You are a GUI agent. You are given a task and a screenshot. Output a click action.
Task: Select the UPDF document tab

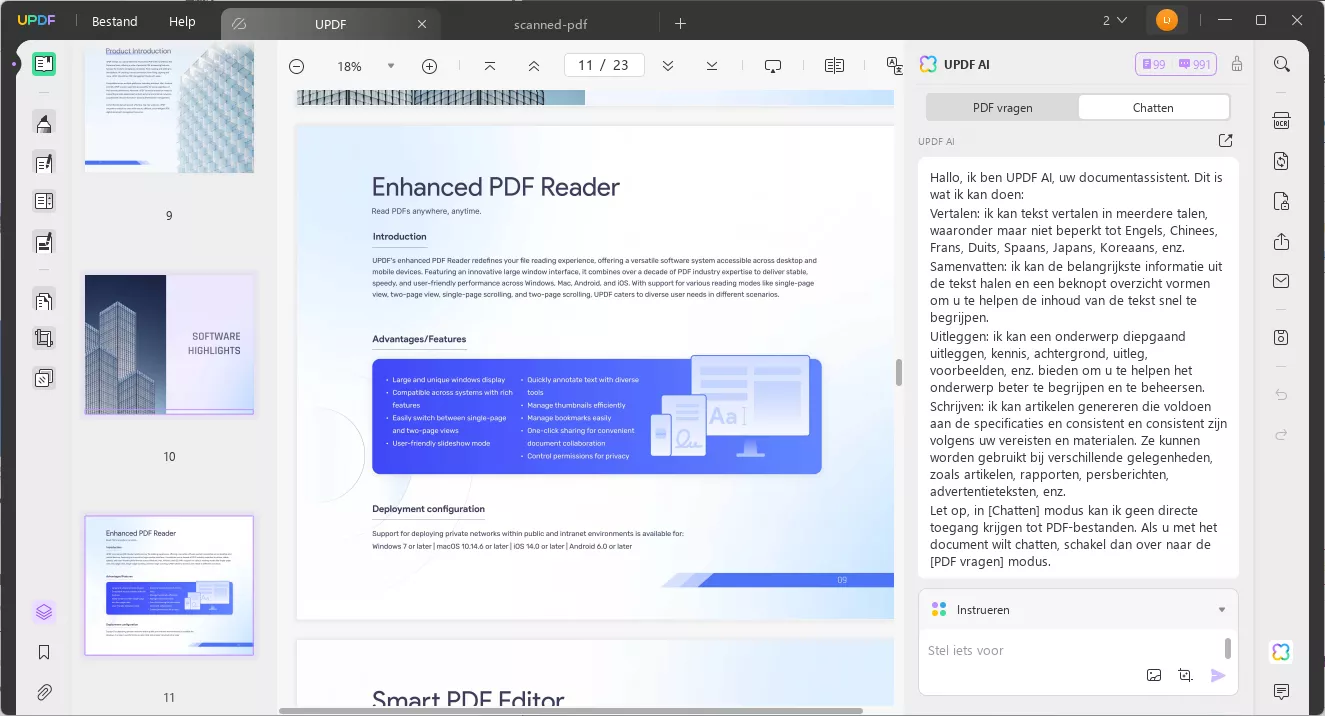330,23
